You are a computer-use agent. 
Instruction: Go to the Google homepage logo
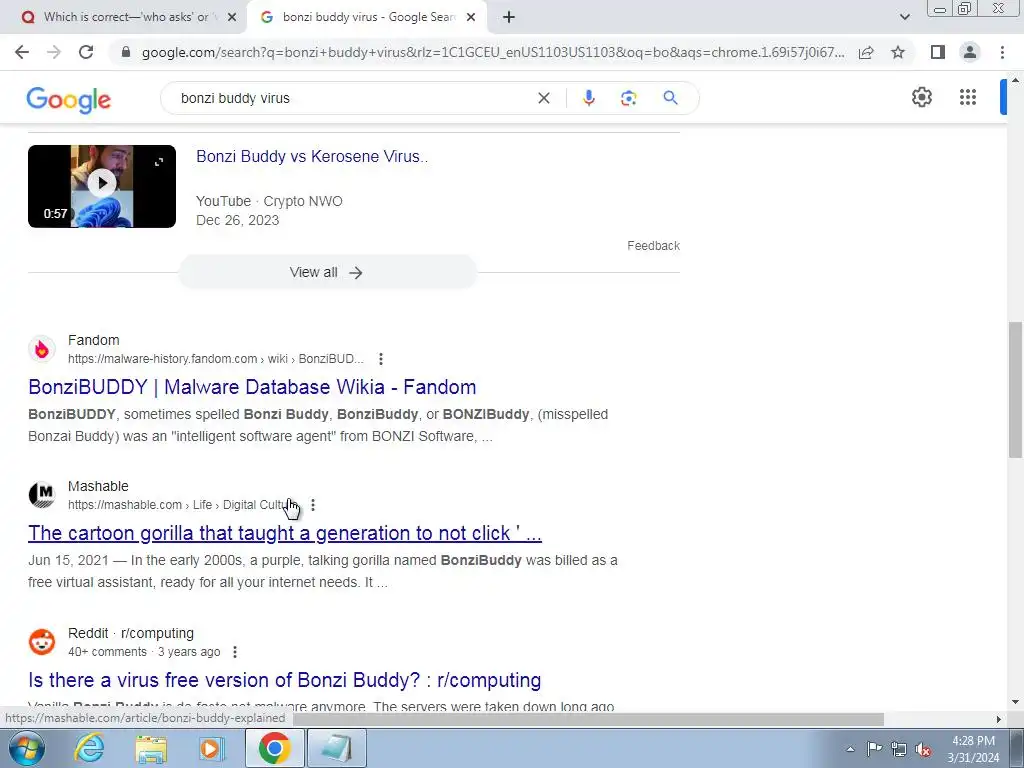69,99
